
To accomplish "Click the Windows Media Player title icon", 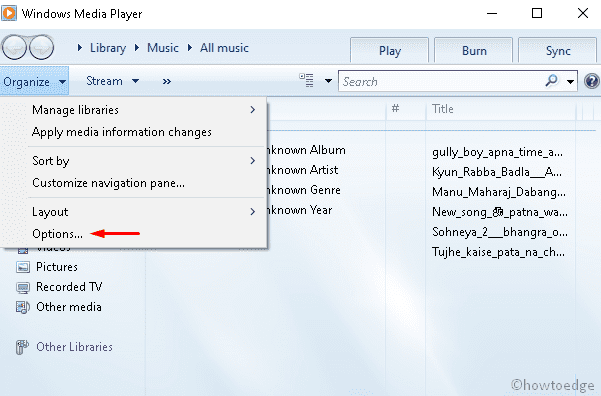I will click(9, 13).
